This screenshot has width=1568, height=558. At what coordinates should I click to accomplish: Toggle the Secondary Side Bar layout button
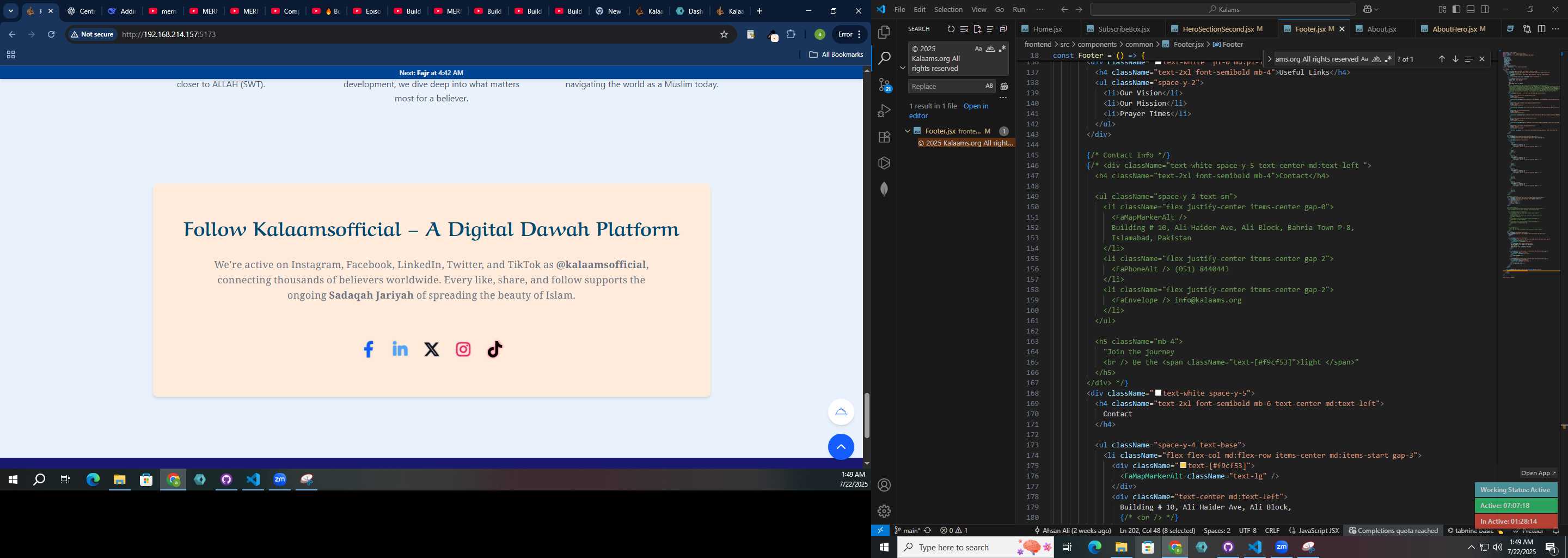click(1485, 9)
